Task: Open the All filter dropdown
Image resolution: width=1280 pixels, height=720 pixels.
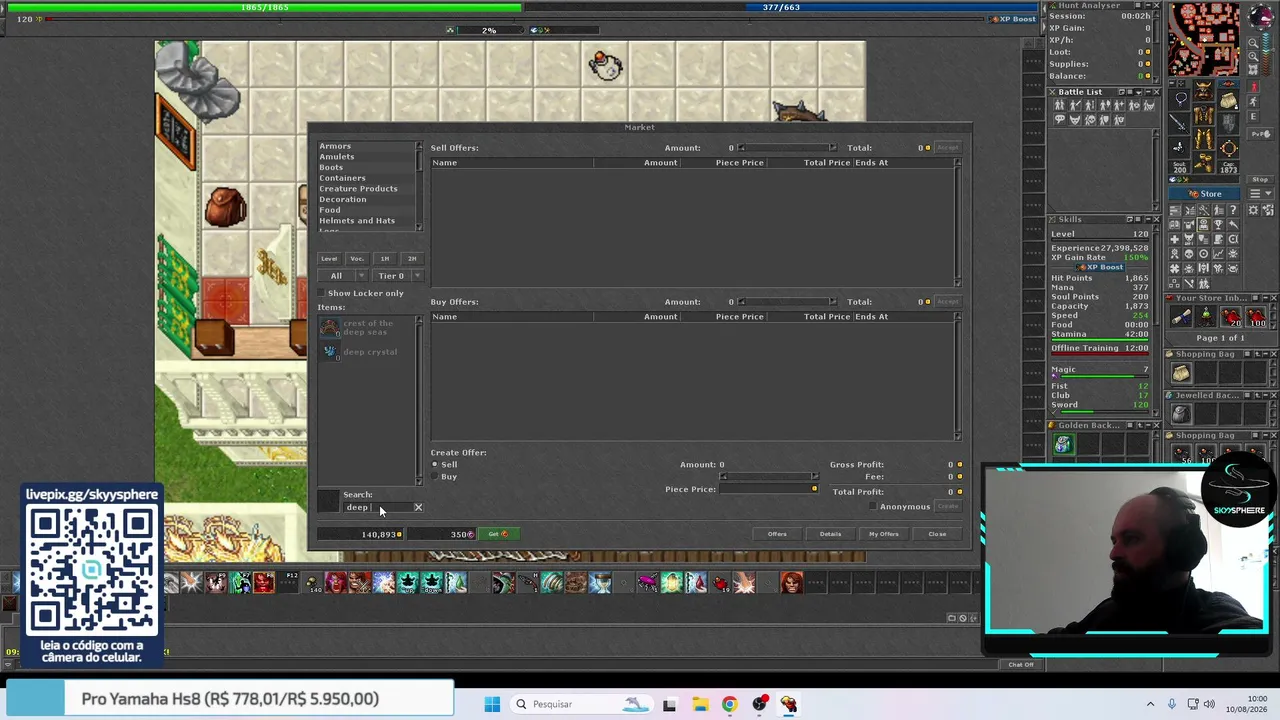Action: click(344, 276)
